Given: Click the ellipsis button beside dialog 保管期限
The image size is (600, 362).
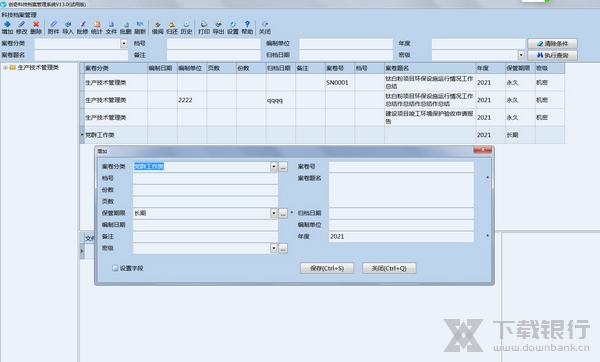Looking at the screenshot, I should pos(283,213).
